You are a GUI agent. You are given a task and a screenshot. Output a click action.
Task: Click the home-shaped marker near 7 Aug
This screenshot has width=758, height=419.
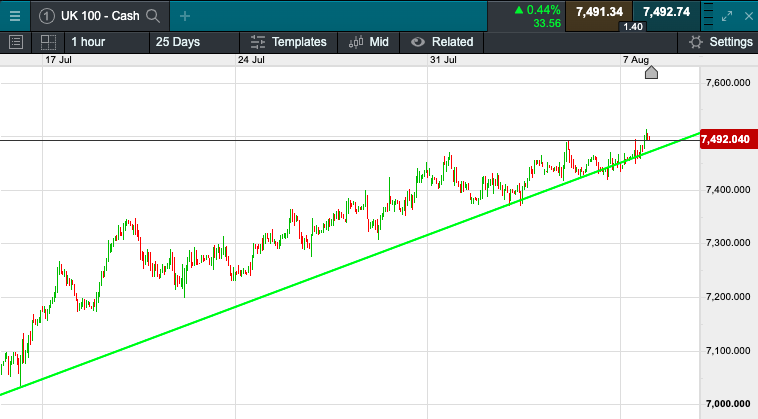(x=651, y=72)
